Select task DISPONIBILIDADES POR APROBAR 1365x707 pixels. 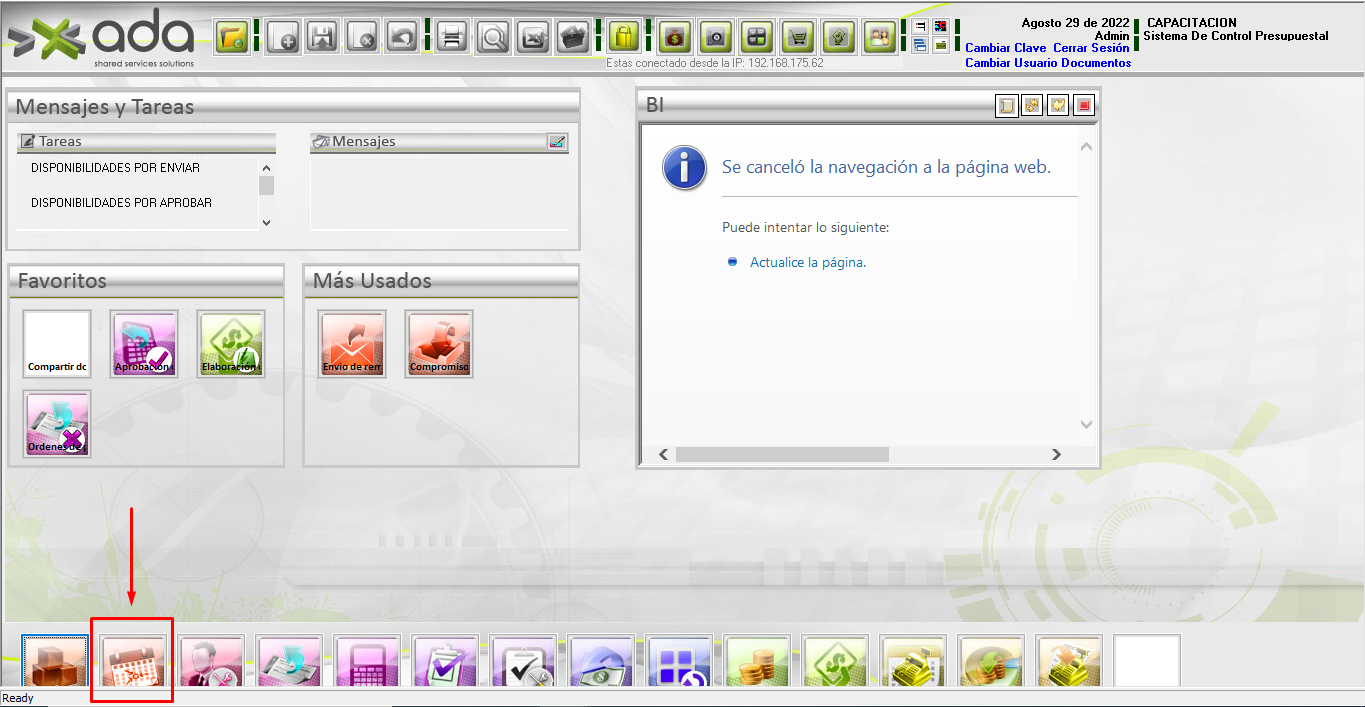coord(121,203)
